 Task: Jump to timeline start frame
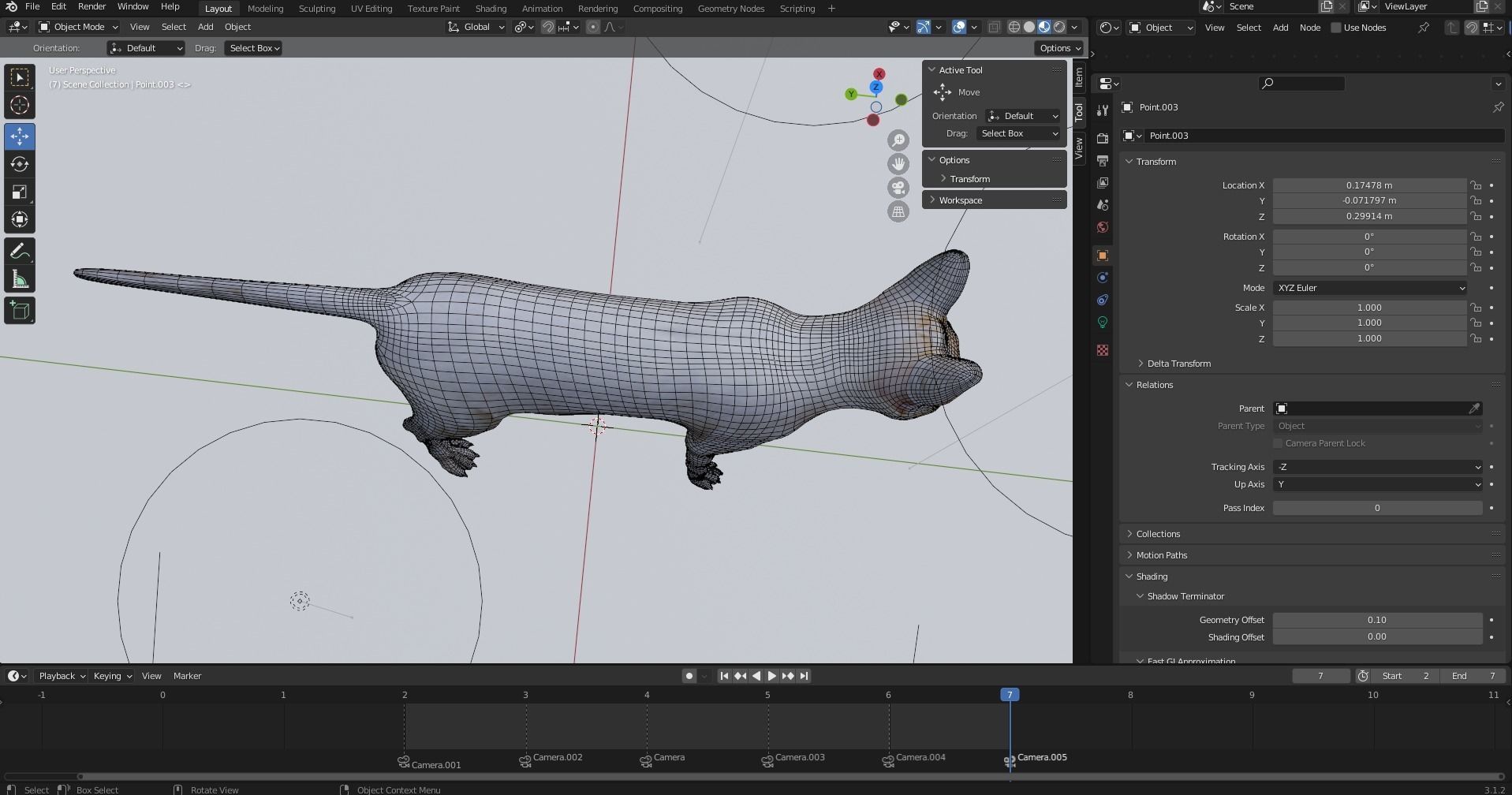pyautogui.click(x=724, y=676)
